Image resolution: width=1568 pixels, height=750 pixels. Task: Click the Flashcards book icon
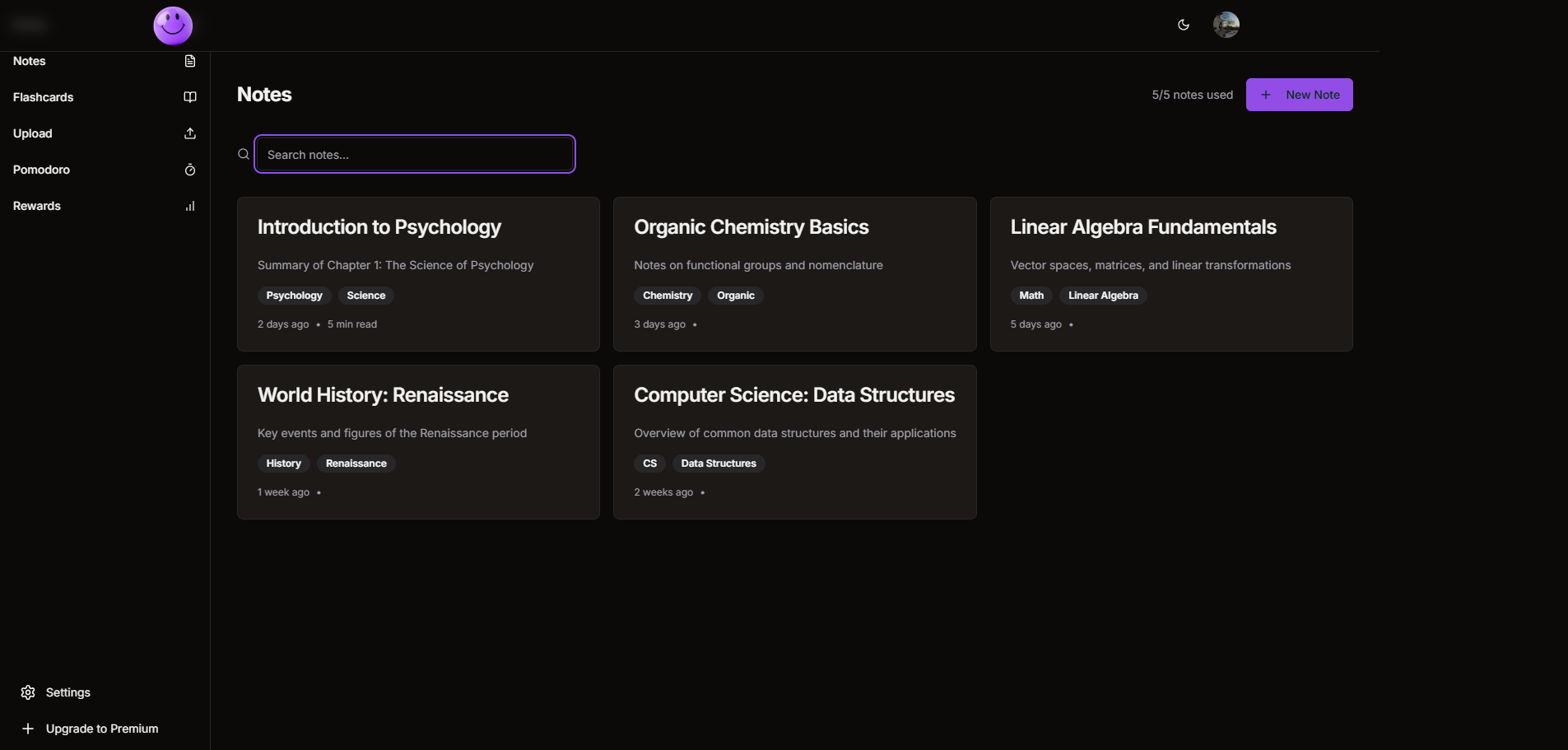pyautogui.click(x=190, y=97)
